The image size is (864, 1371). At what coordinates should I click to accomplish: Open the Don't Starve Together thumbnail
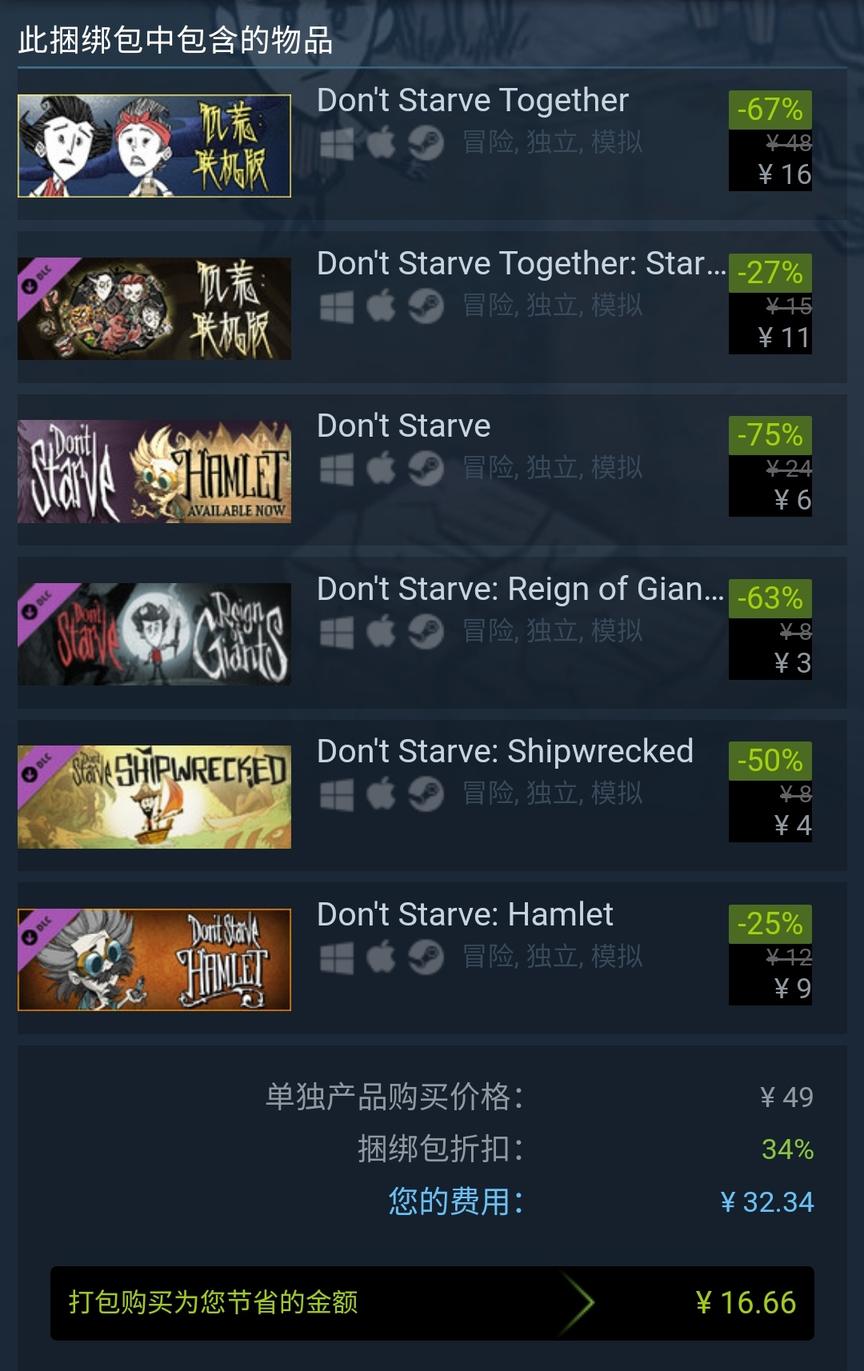(x=154, y=146)
